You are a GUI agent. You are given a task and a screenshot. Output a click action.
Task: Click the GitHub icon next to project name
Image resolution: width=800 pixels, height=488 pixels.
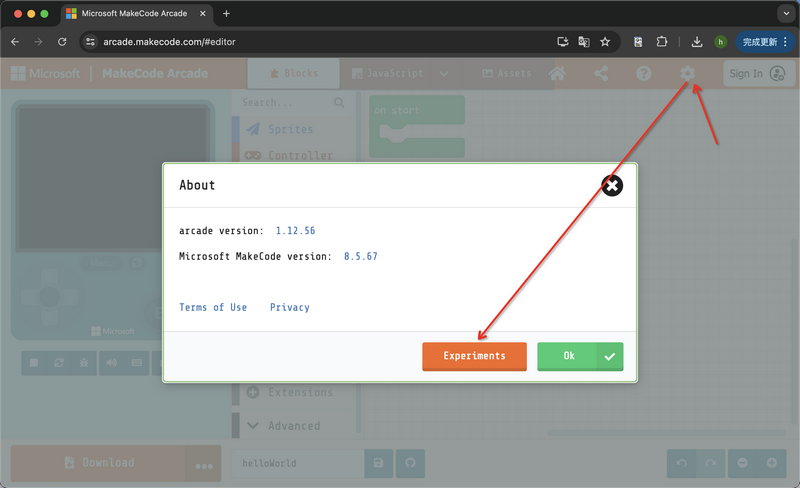click(x=409, y=464)
